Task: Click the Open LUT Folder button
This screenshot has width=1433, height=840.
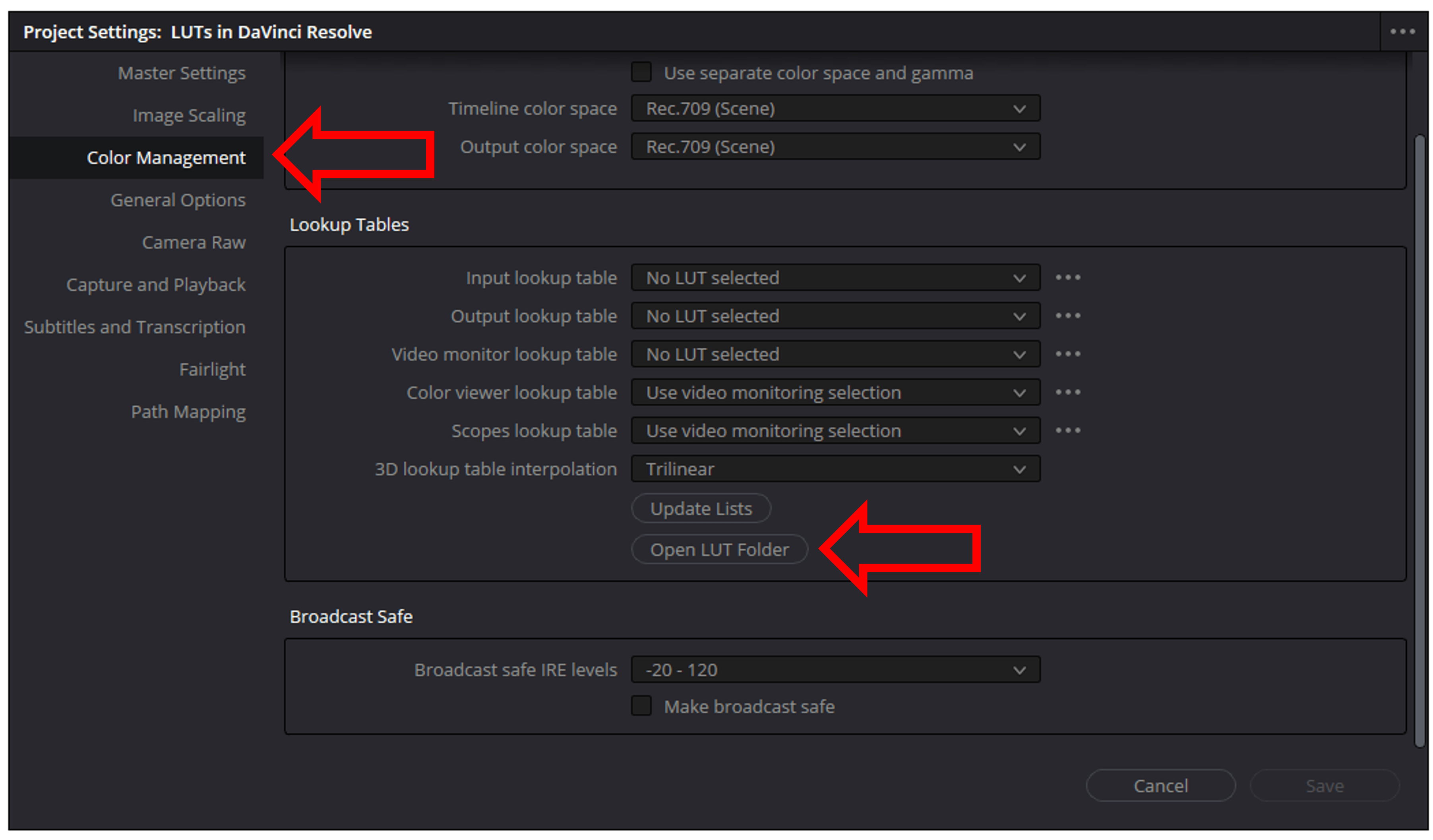Action: pyautogui.click(x=719, y=550)
